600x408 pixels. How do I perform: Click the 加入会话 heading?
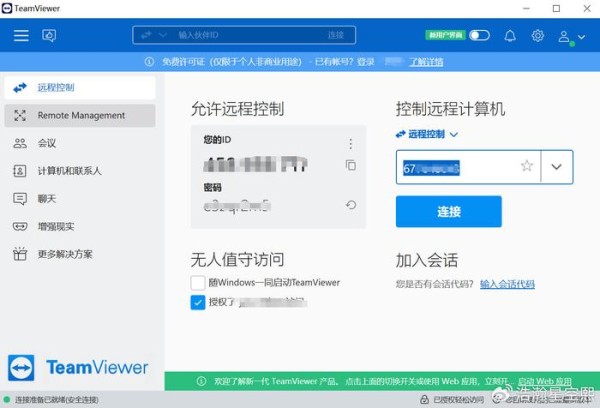[427, 261]
